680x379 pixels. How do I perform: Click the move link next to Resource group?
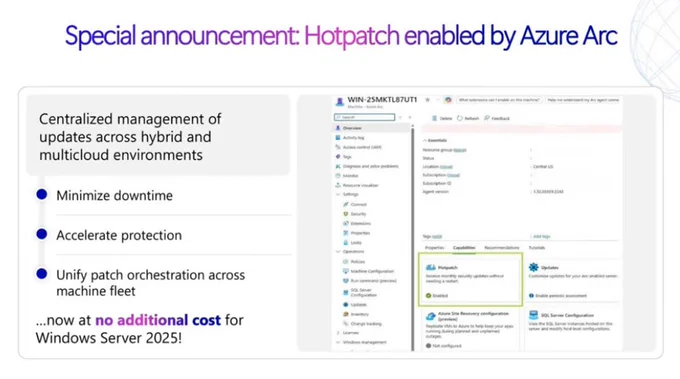coord(460,150)
